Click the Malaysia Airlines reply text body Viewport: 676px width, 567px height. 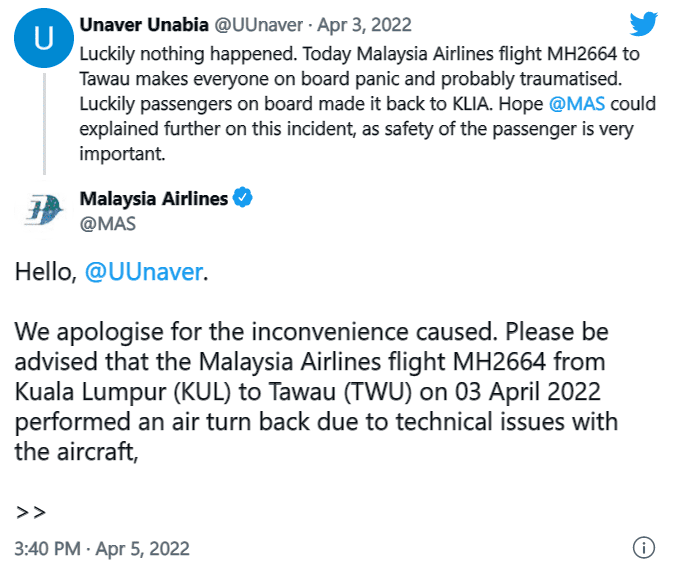[x=316, y=392]
